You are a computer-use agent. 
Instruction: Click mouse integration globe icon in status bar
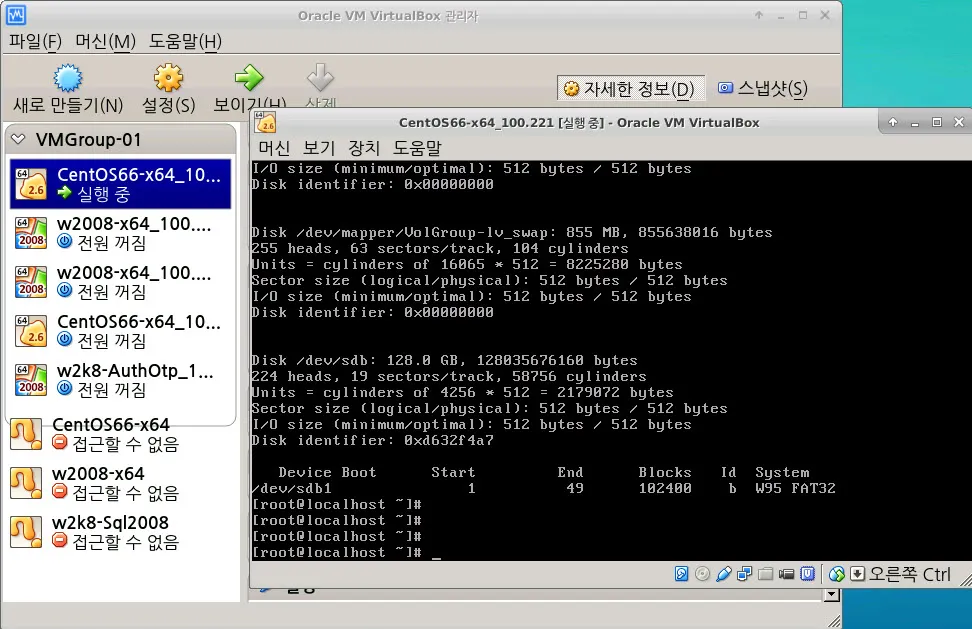pos(837,574)
